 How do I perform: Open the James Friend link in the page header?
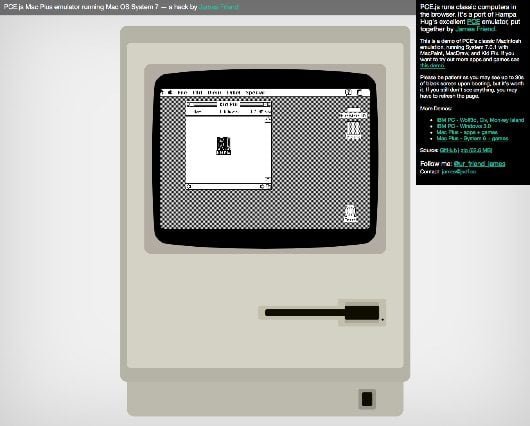(219, 7)
